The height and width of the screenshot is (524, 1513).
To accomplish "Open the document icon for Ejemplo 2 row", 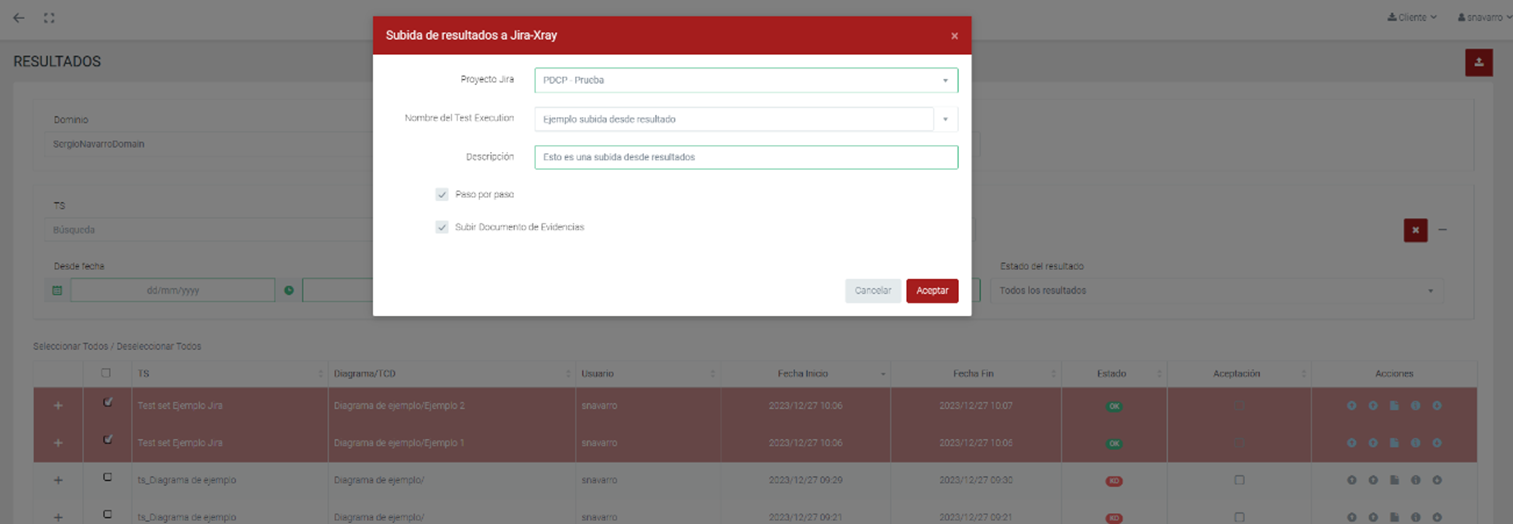I will point(1394,406).
